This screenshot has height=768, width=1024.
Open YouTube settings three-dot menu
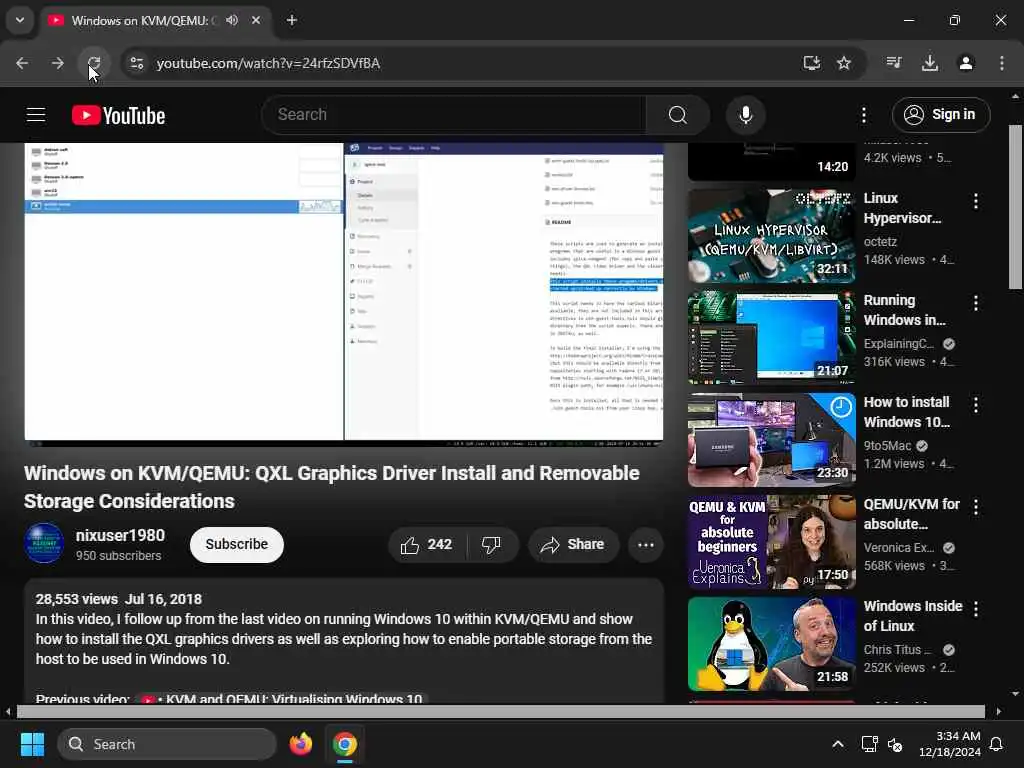(x=863, y=115)
